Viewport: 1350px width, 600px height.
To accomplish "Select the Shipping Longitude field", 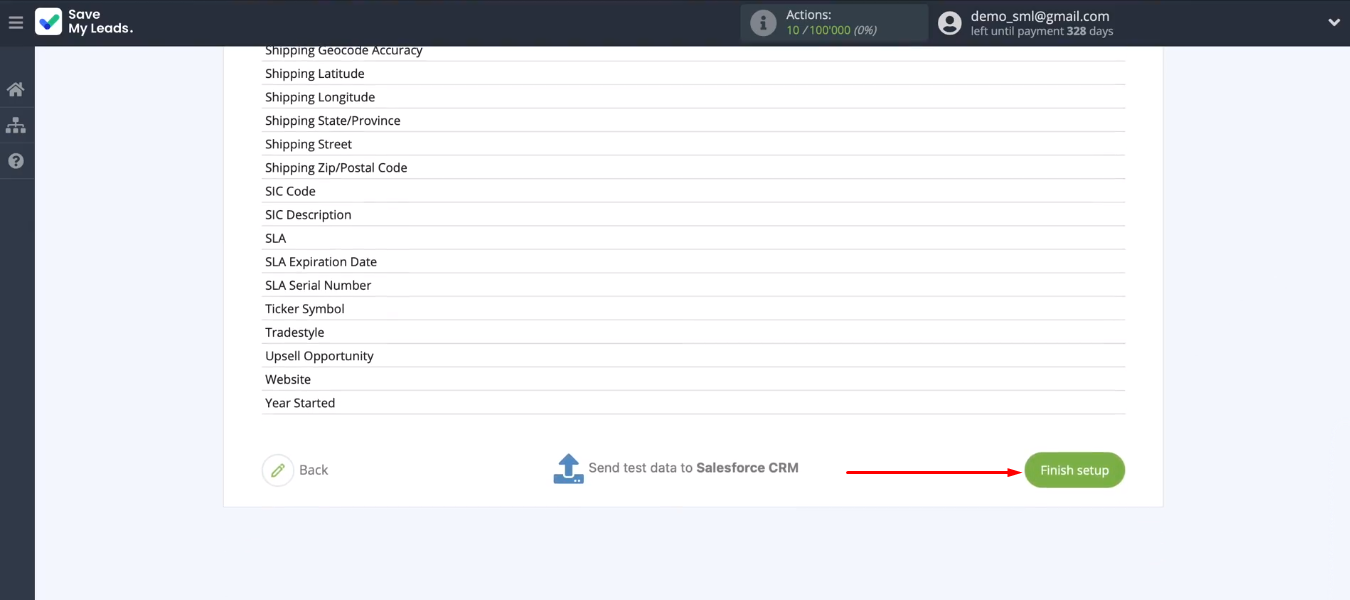I will point(693,97).
